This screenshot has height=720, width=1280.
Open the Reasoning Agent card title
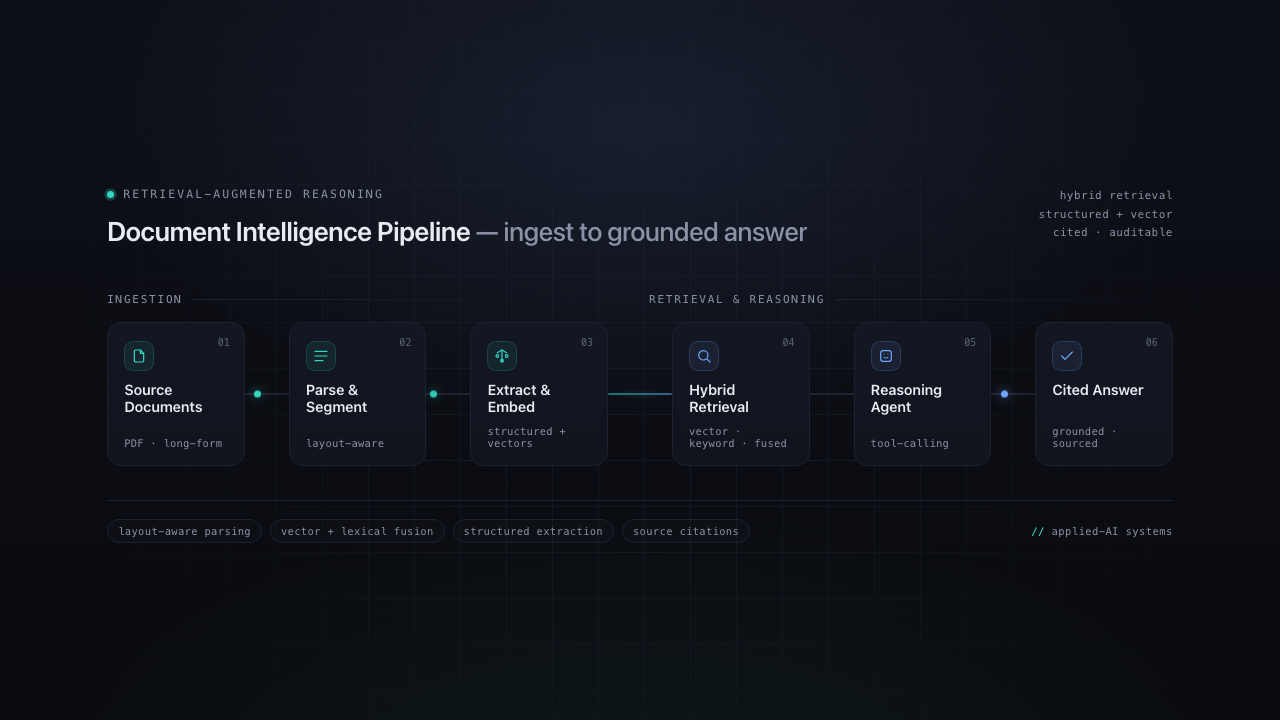coord(906,398)
